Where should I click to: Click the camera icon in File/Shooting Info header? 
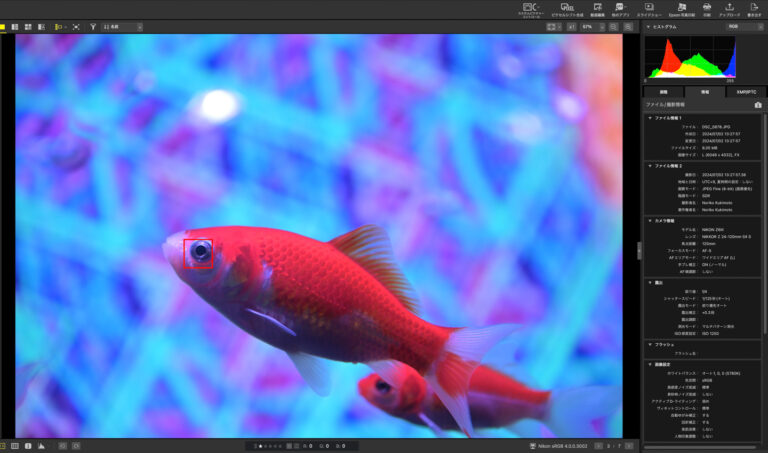pos(757,104)
